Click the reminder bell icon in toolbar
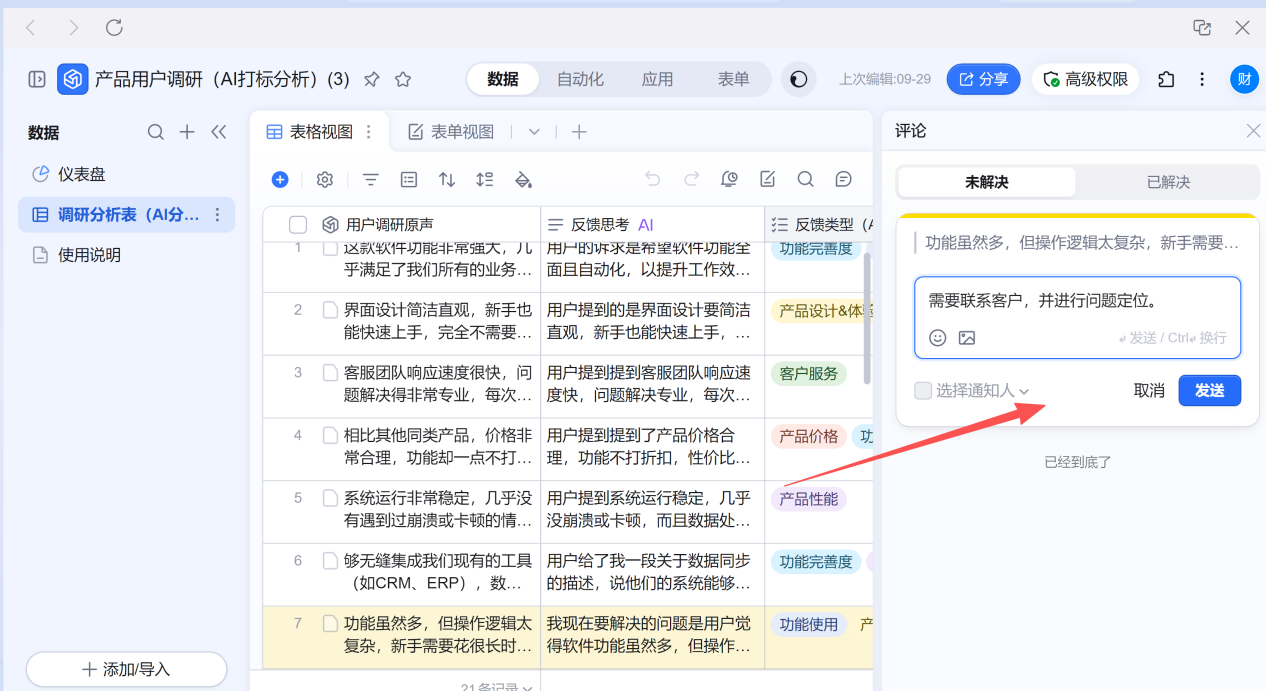1266x691 pixels. 729,179
